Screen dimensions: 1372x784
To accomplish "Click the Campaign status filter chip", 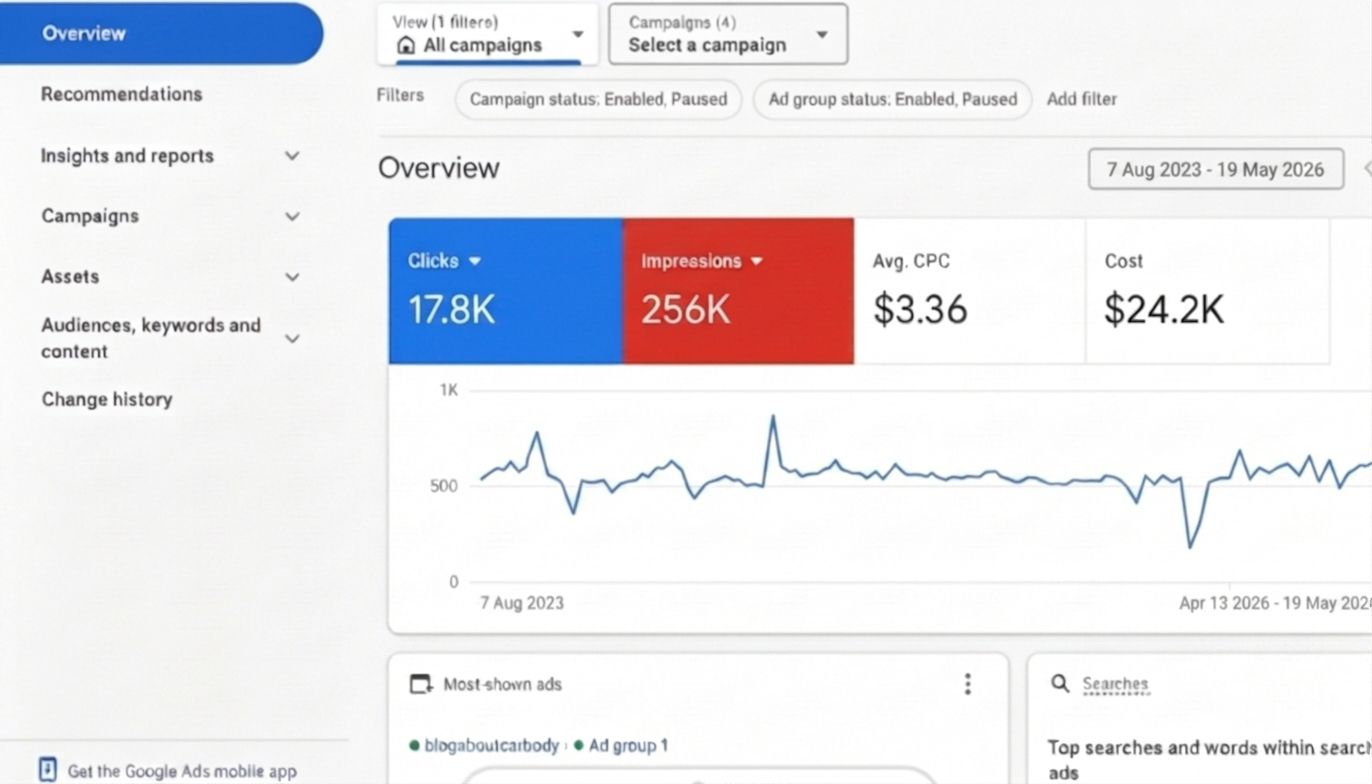I will pos(598,99).
